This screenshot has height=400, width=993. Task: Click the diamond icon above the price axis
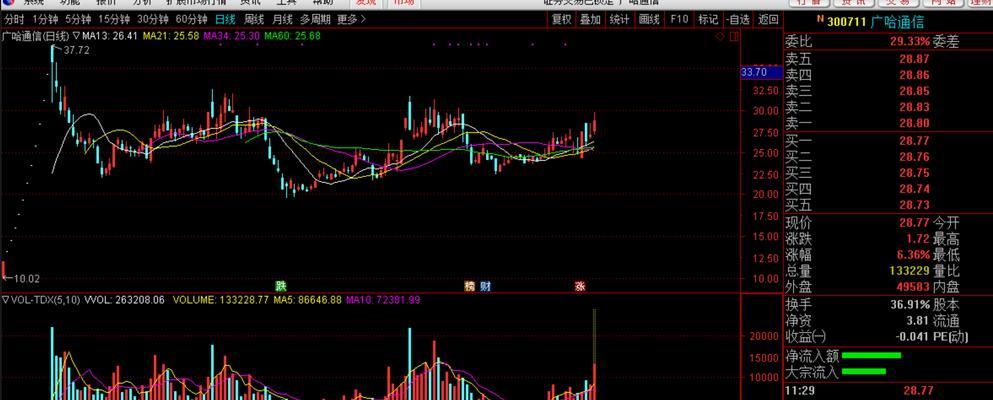720,36
